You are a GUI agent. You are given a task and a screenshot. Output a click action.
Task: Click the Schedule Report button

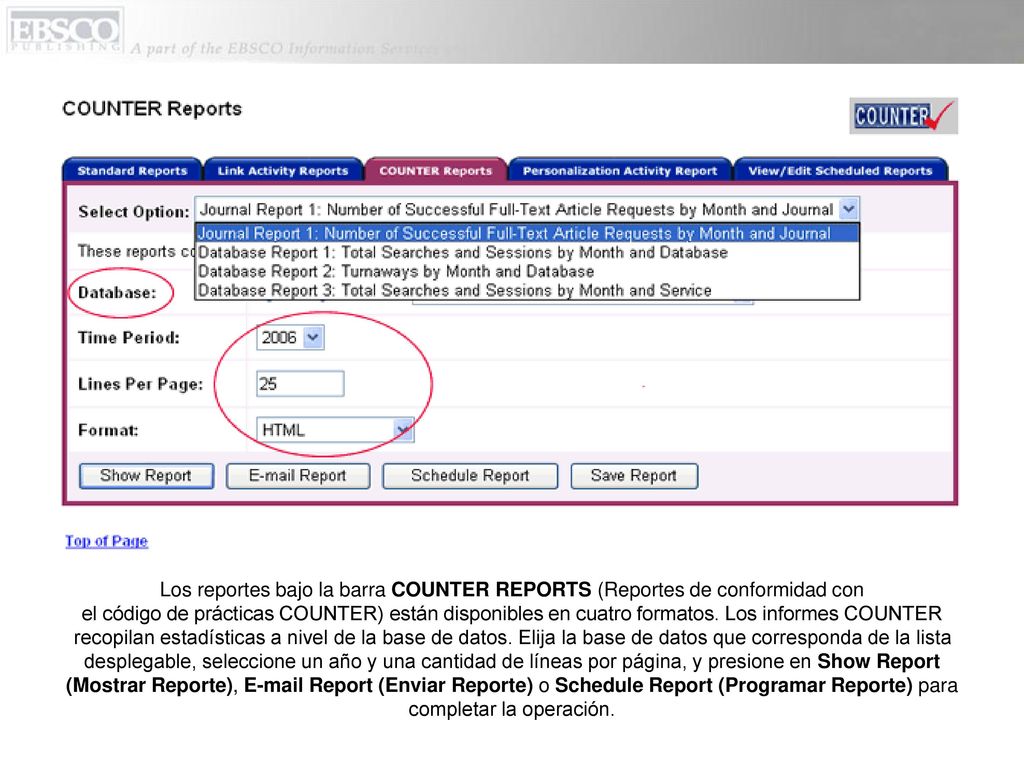click(x=470, y=475)
